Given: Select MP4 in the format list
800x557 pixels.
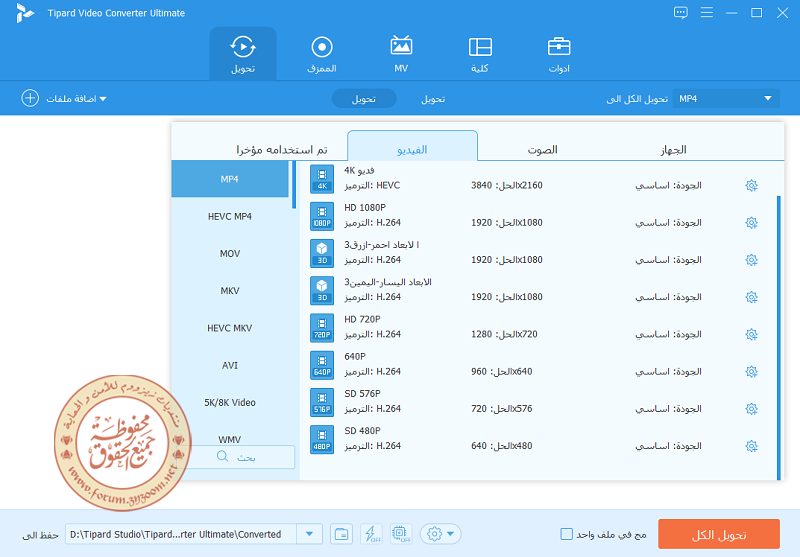Looking at the screenshot, I should (230, 179).
